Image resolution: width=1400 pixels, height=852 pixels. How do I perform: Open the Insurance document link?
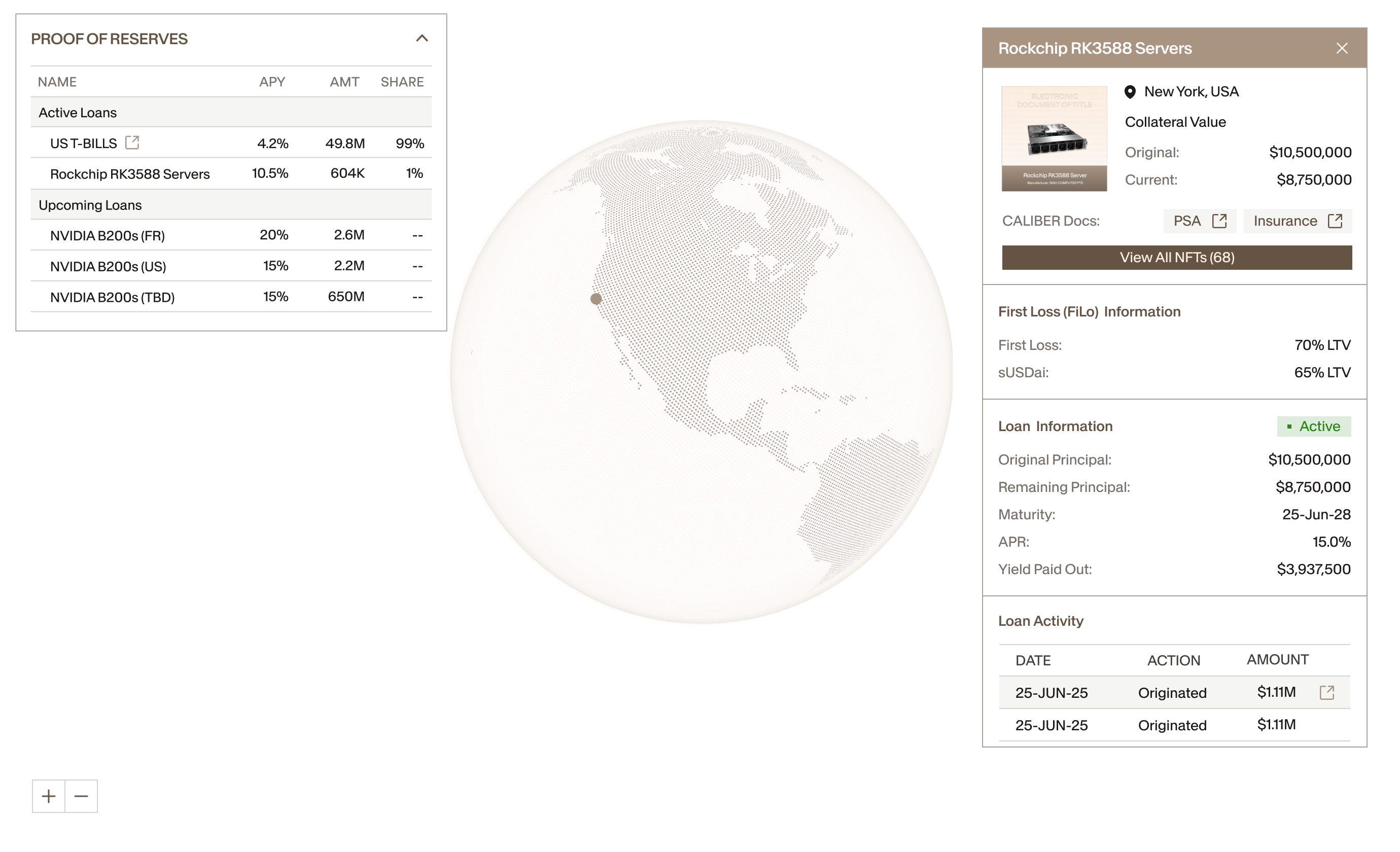coord(1297,221)
